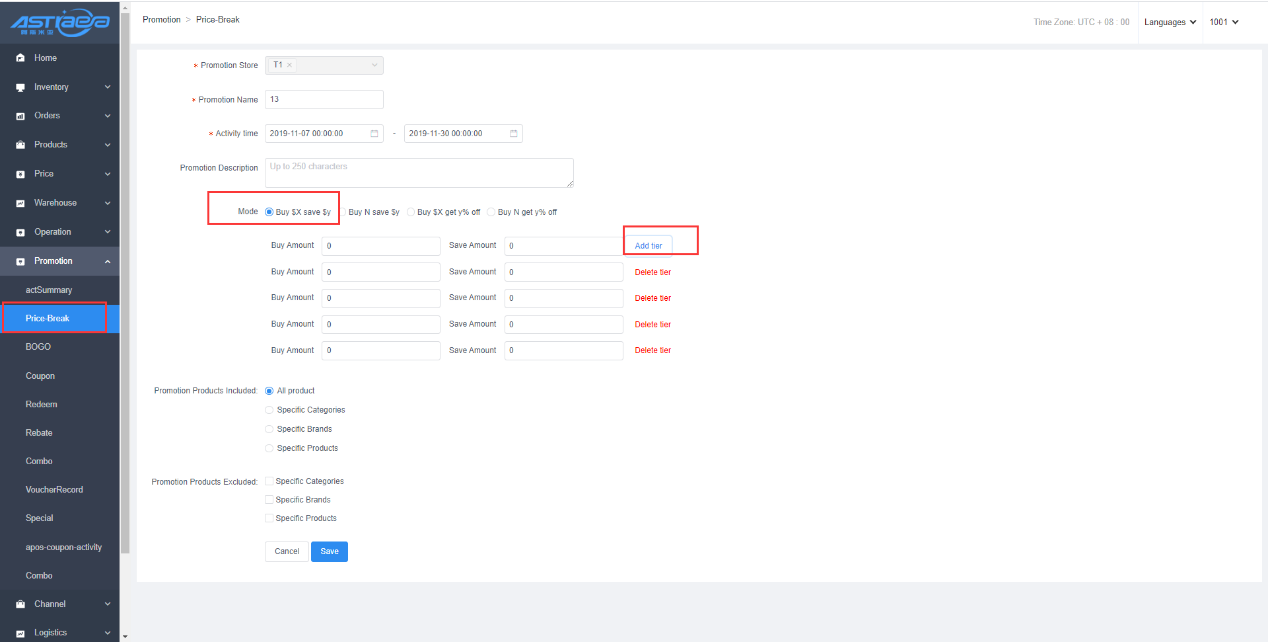This screenshot has width=1268, height=642.
Task: Click the Orders icon in sidebar
Action: (20, 116)
